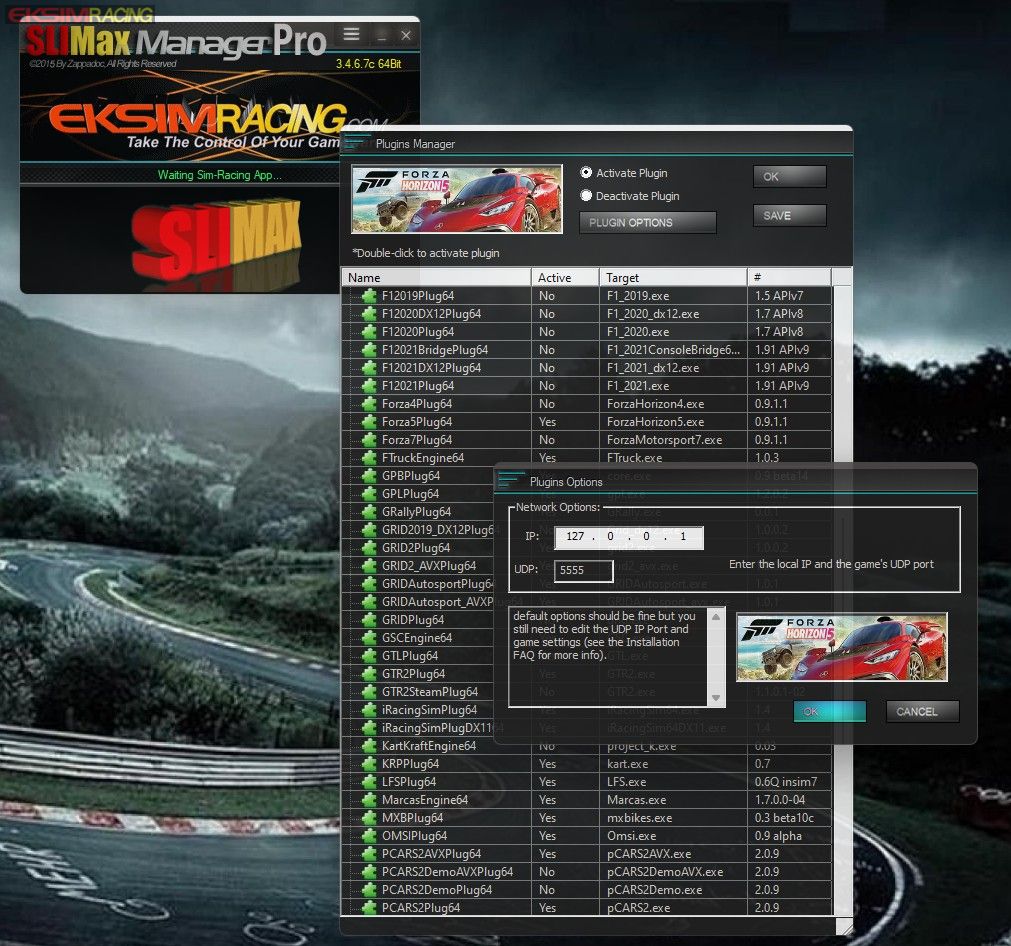Click the last IP octet field

[x=683, y=537]
